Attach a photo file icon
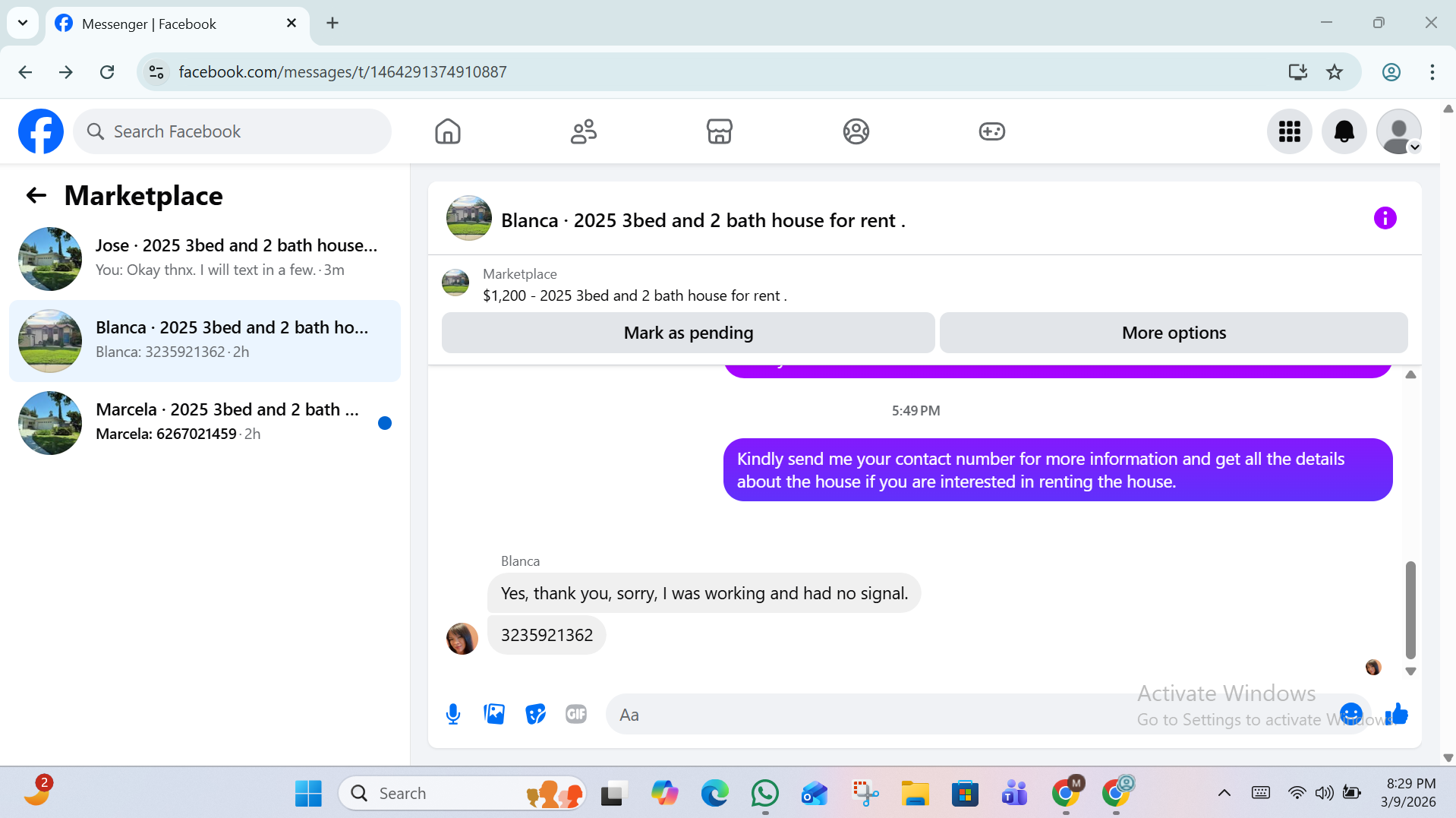Image resolution: width=1456 pixels, height=818 pixels. 494,714
